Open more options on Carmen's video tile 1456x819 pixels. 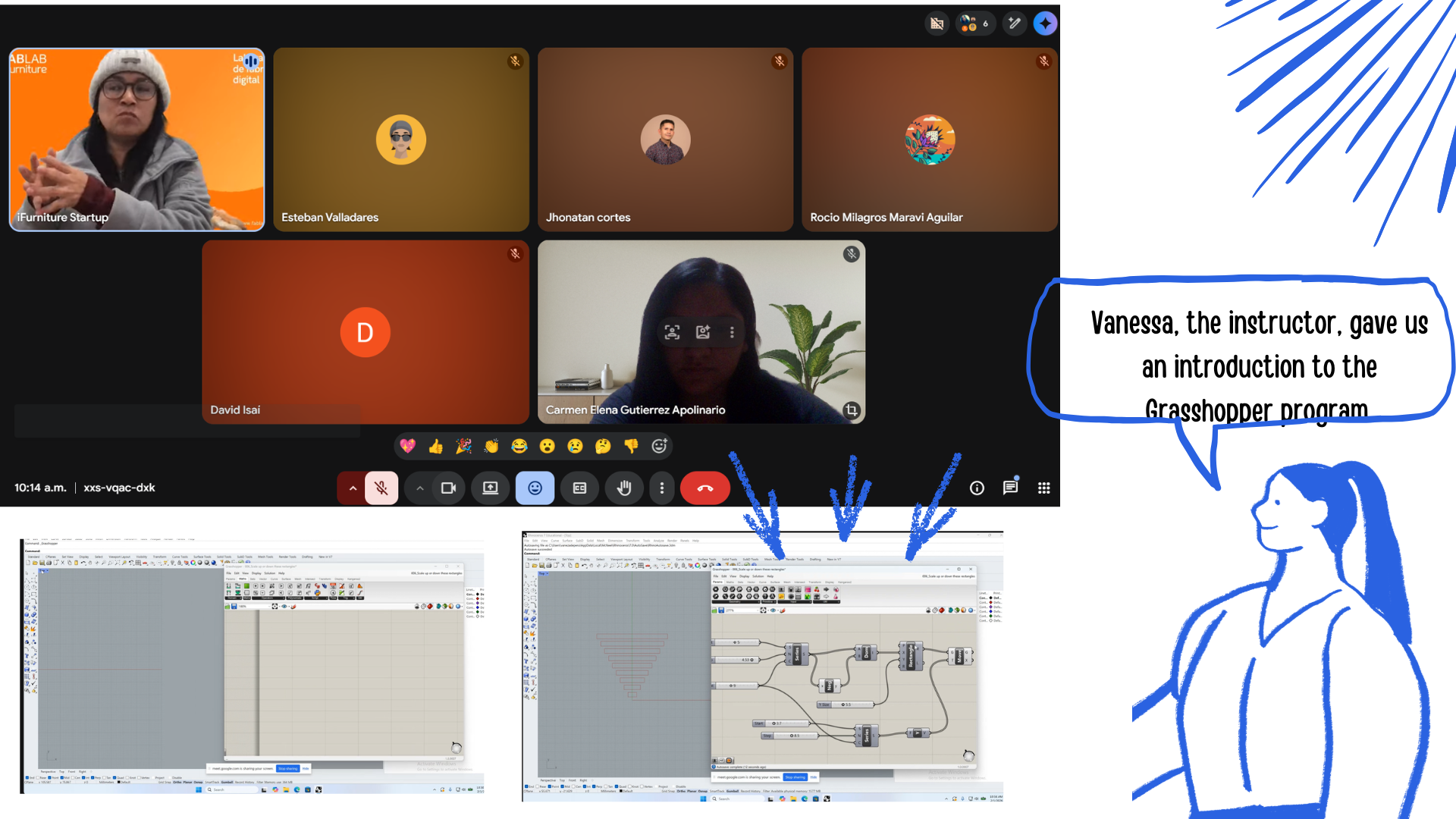[732, 332]
